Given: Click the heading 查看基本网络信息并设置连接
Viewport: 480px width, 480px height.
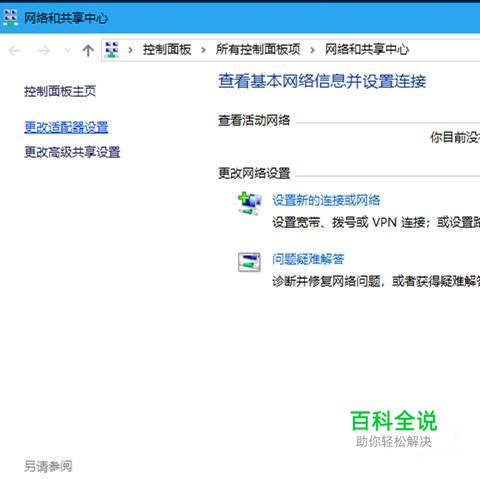Looking at the screenshot, I should click(322, 81).
